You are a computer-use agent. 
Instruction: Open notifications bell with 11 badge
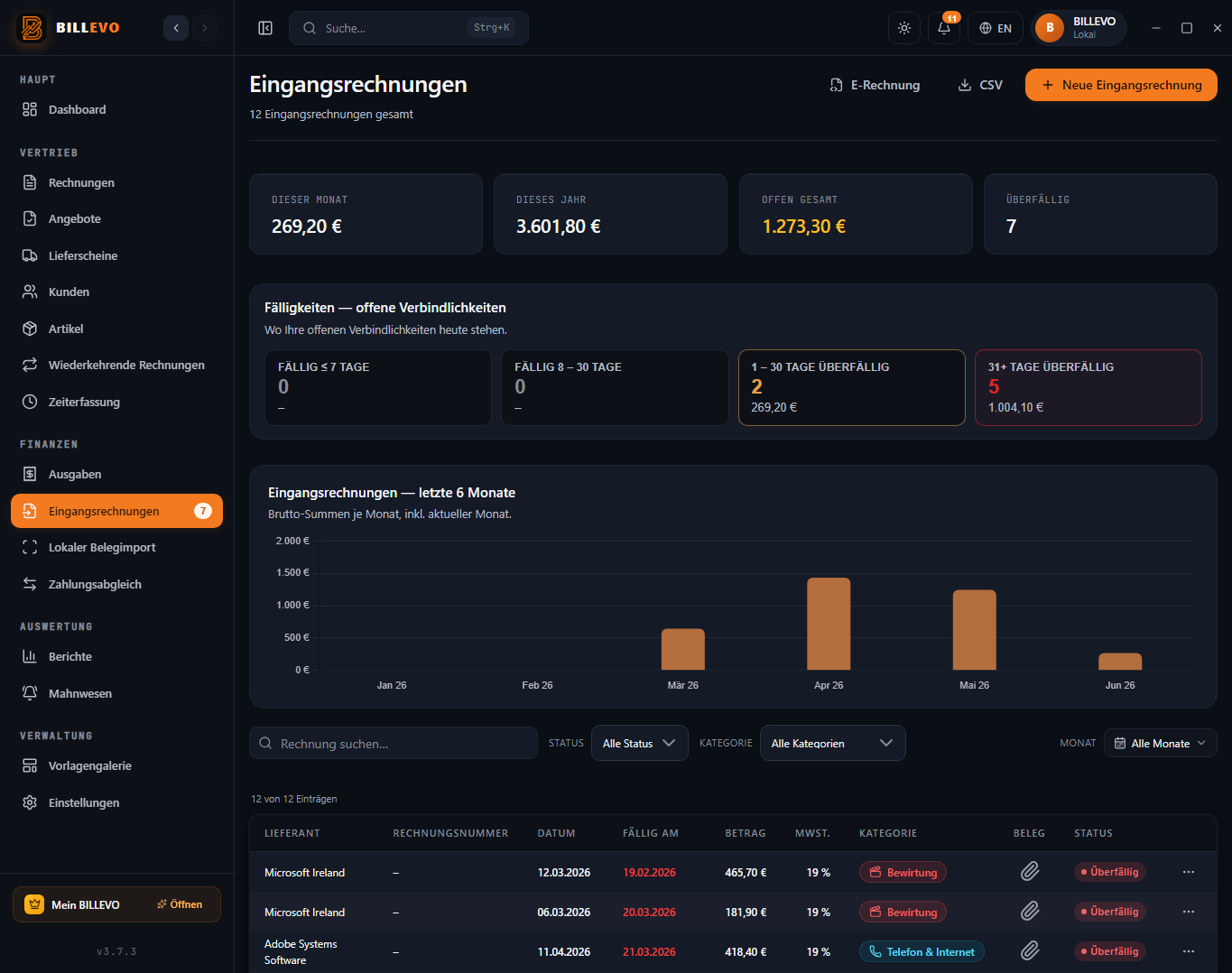(944, 28)
